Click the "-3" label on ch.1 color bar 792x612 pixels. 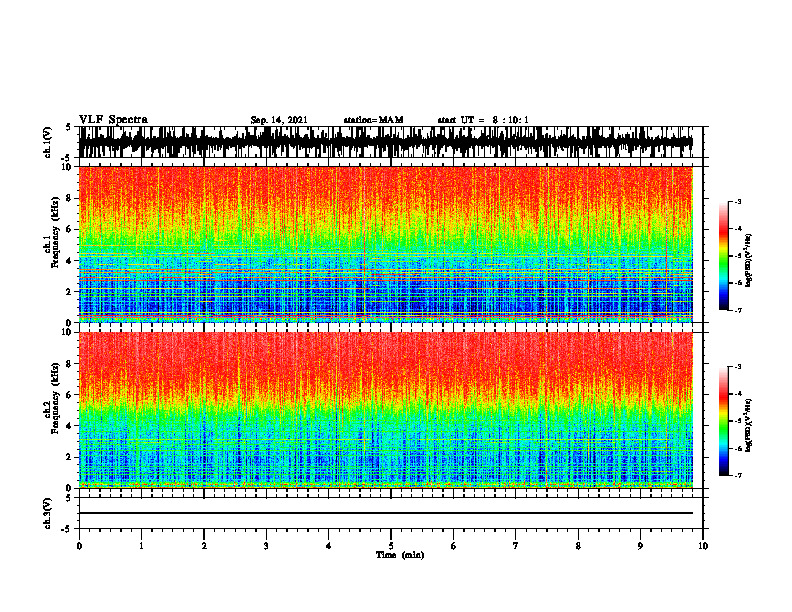(x=738, y=201)
